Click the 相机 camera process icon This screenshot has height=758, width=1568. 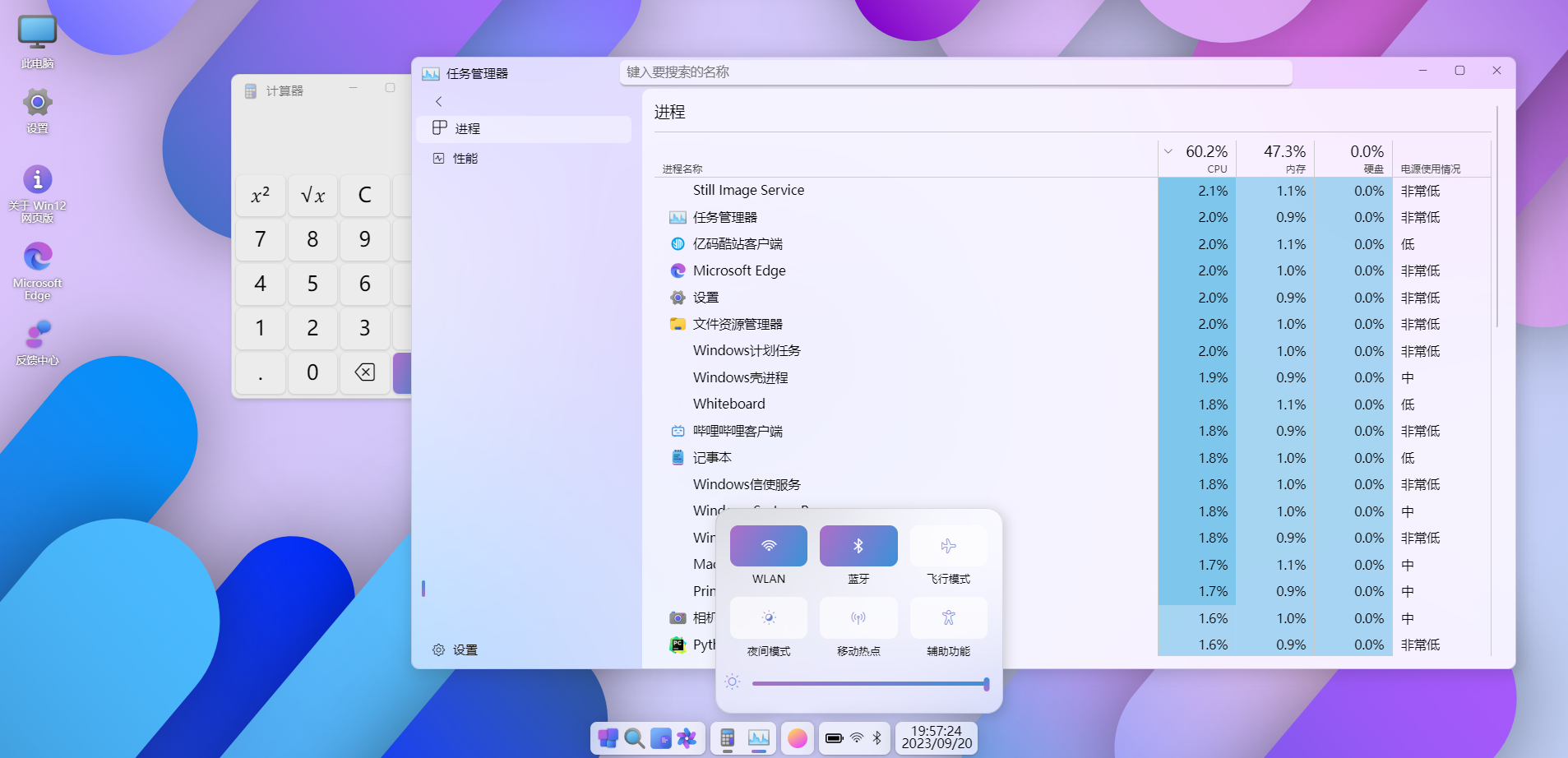[x=678, y=618]
